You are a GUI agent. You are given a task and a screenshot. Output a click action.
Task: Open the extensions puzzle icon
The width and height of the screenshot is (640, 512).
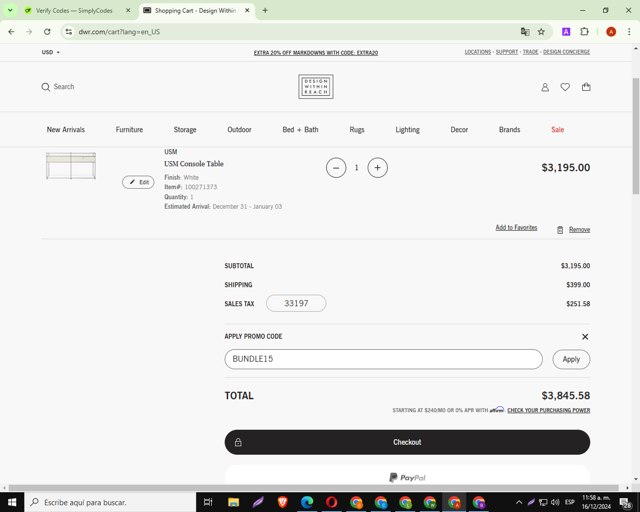[584, 32]
